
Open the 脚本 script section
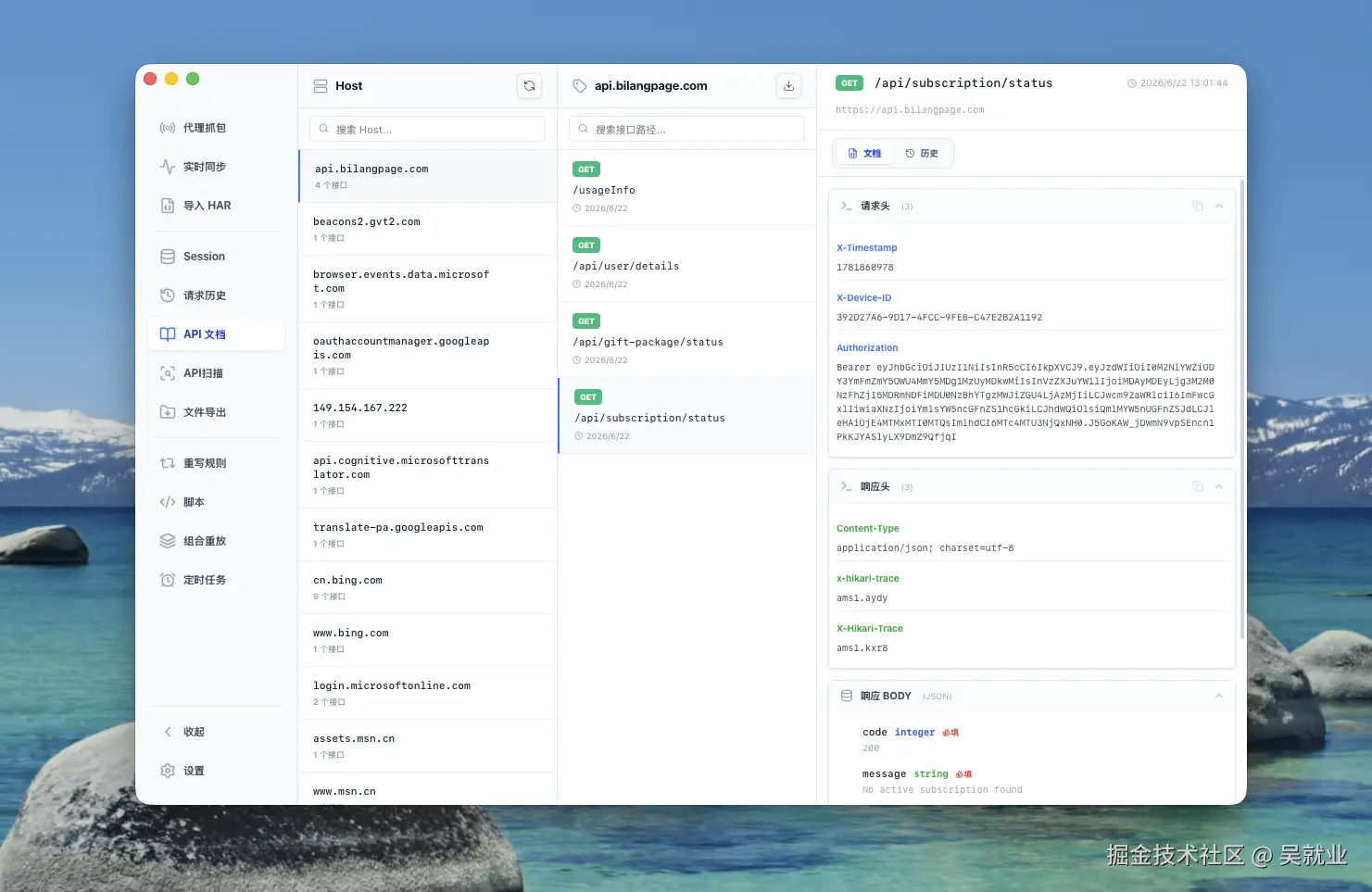(216, 502)
